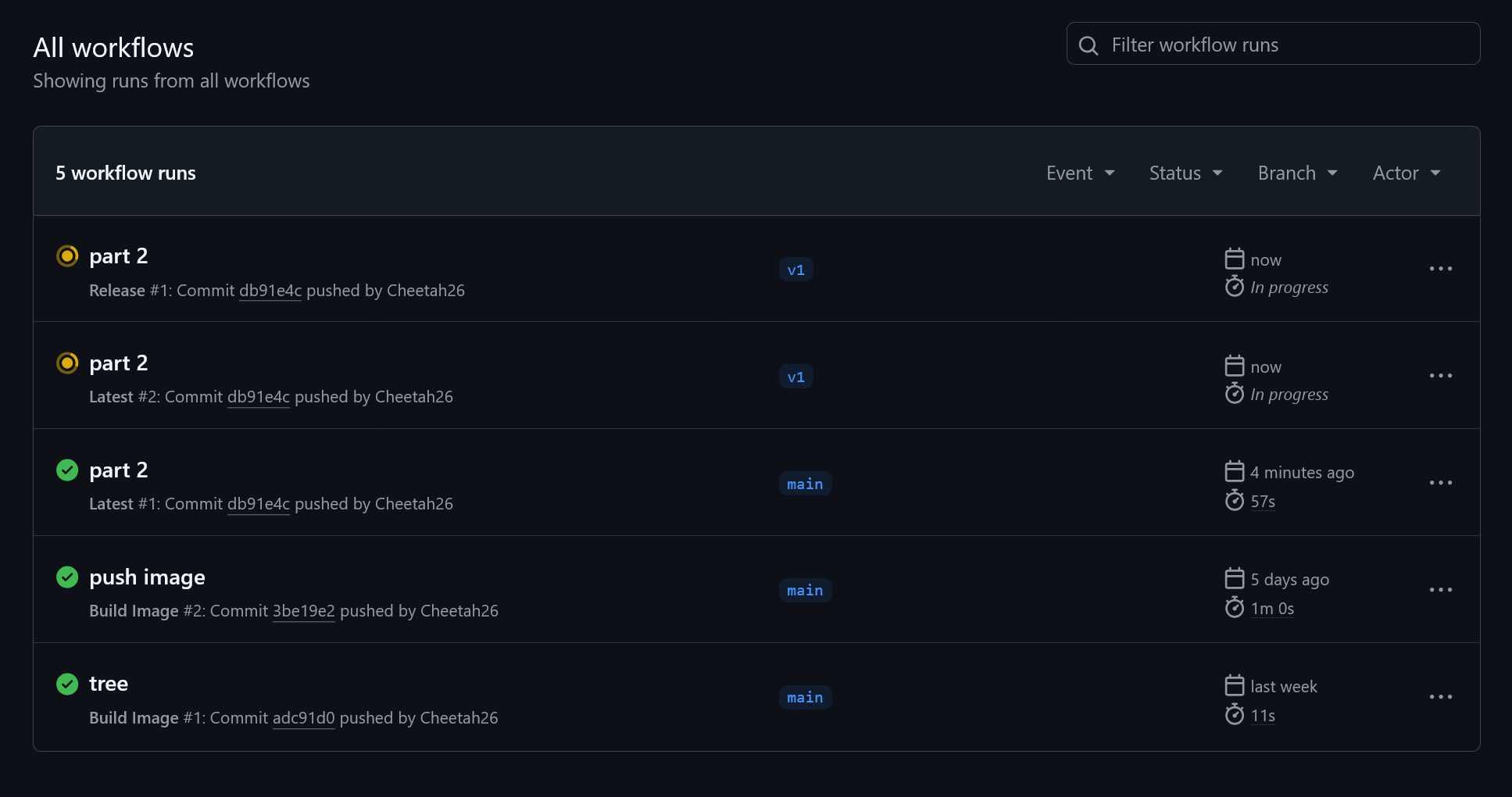Click the stopwatch icon beside '57s'

point(1235,501)
